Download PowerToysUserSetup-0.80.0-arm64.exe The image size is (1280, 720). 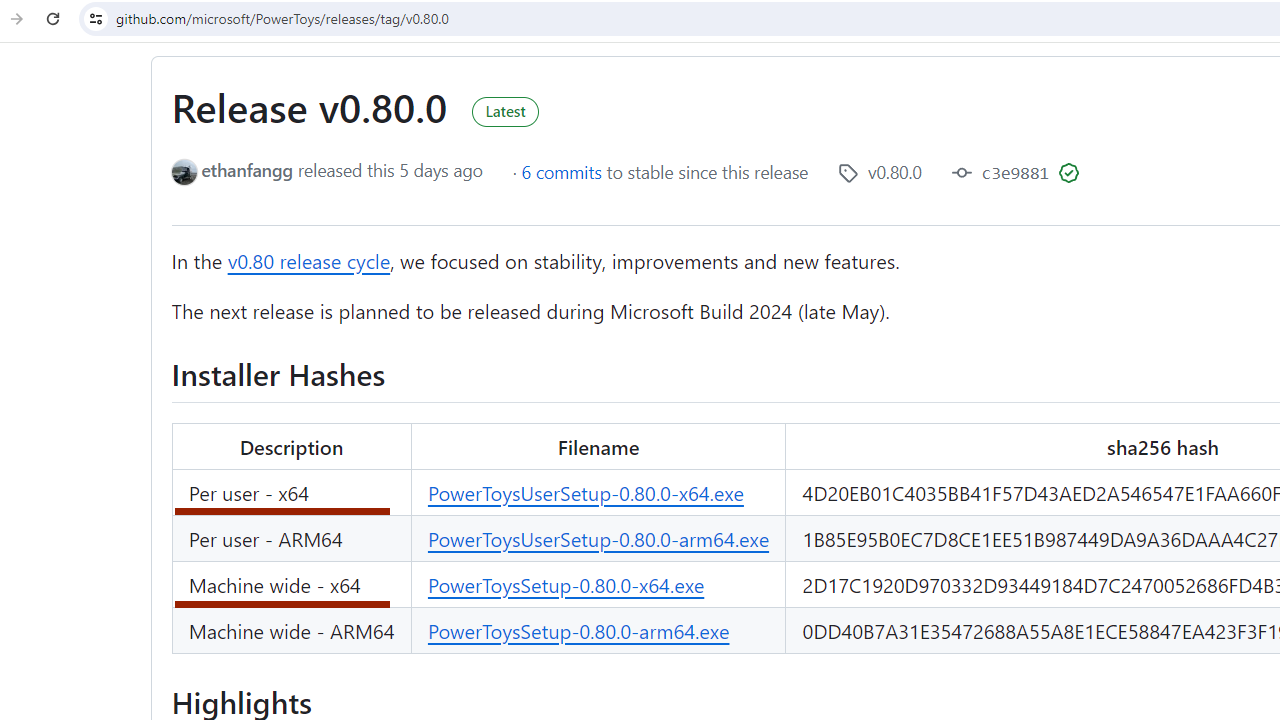(x=598, y=539)
